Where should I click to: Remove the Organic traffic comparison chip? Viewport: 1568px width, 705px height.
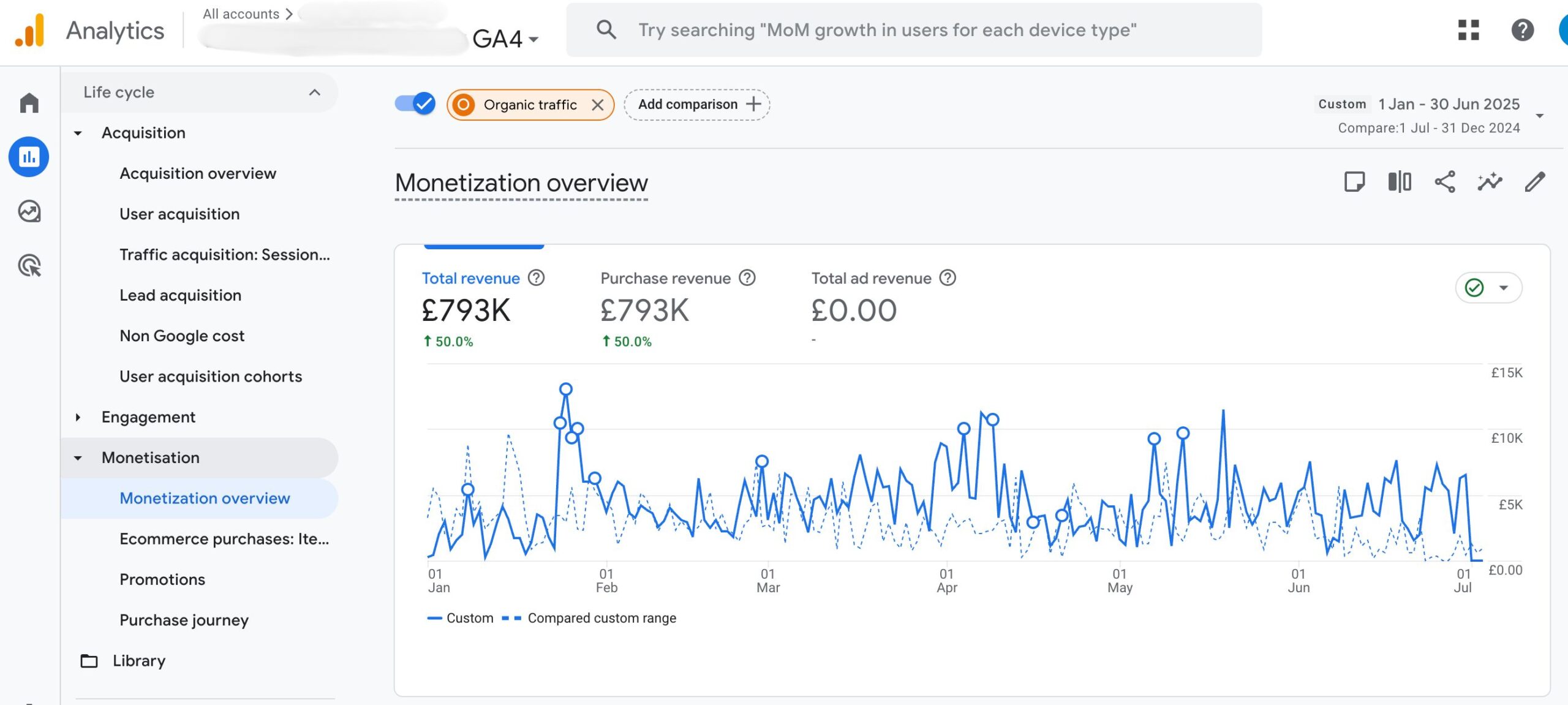pyautogui.click(x=598, y=105)
